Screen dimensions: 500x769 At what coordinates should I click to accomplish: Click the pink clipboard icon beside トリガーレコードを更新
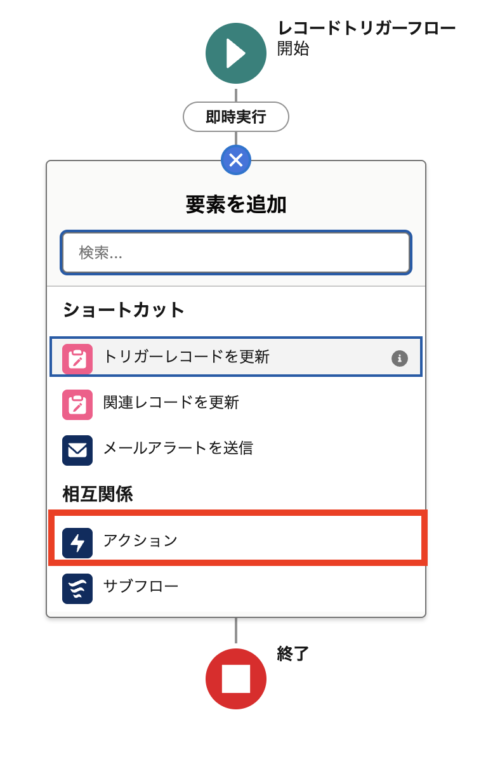click(x=77, y=359)
